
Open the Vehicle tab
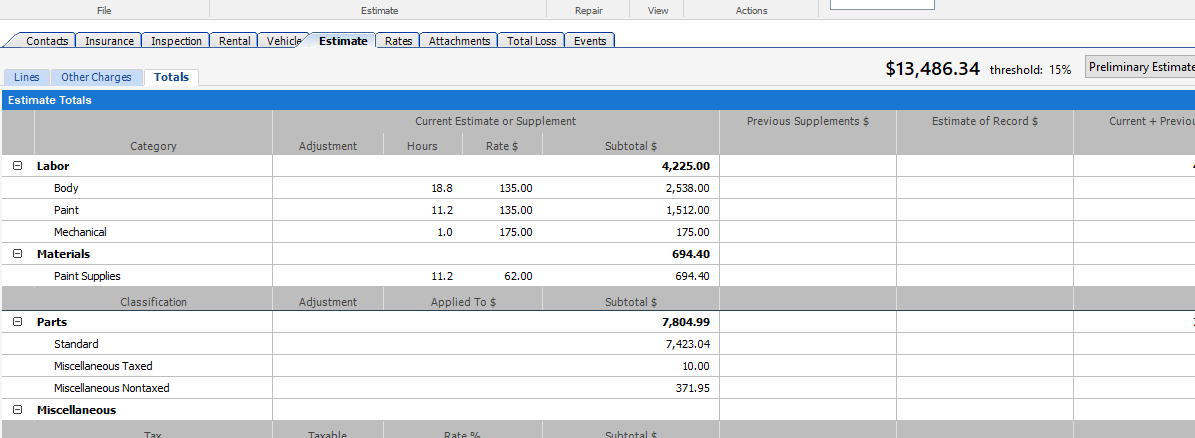[x=284, y=41]
